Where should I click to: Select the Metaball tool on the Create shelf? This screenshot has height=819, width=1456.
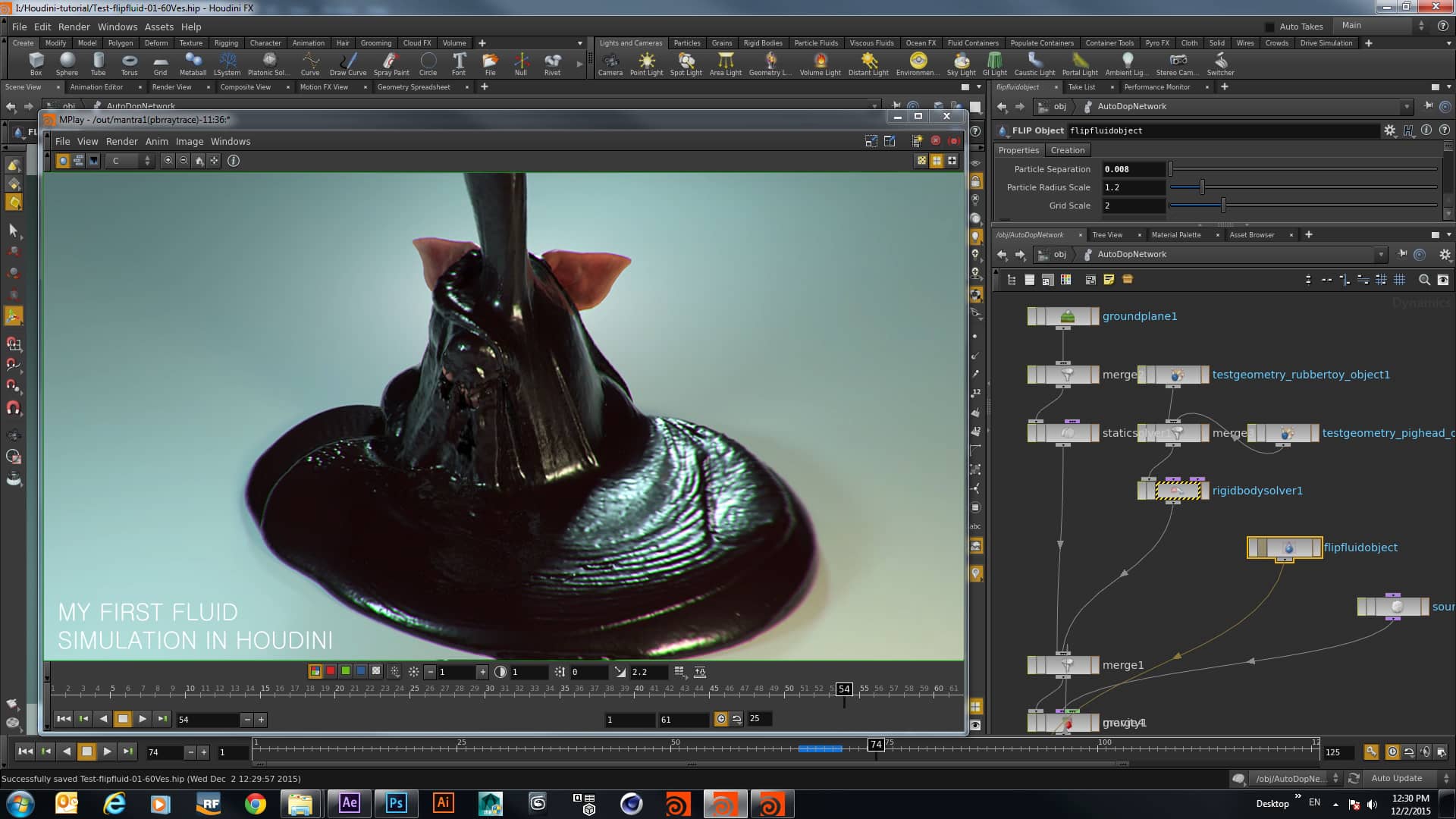coord(192,64)
